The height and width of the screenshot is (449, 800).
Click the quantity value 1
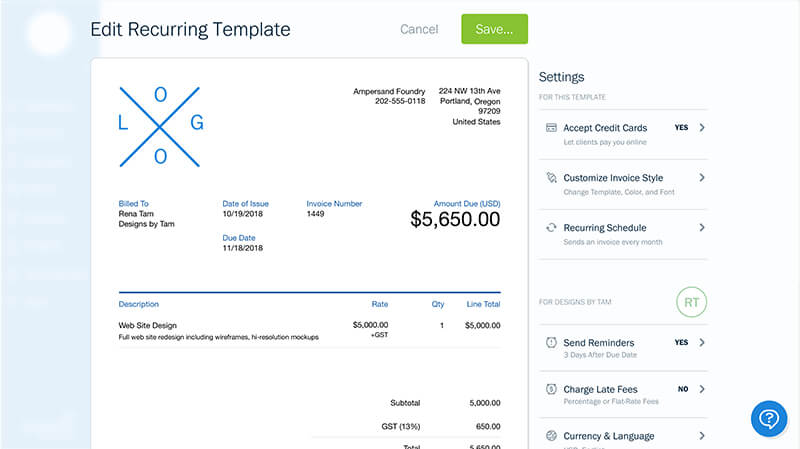[442, 325]
